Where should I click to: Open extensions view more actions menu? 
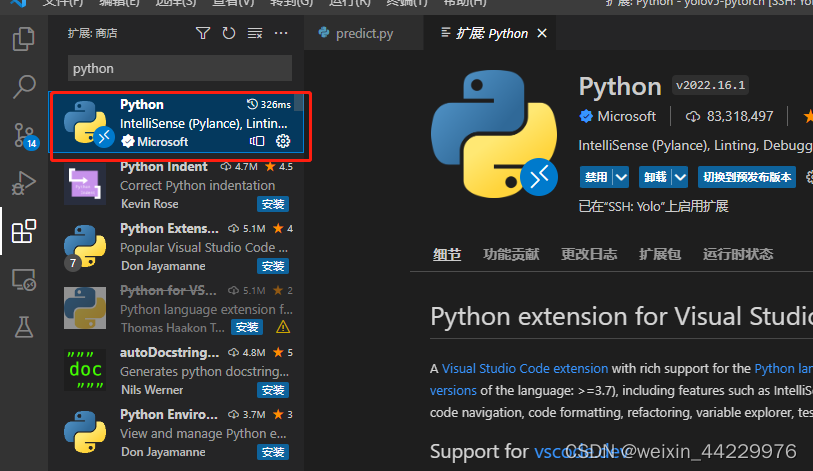pyautogui.click(x=281, y=33)
